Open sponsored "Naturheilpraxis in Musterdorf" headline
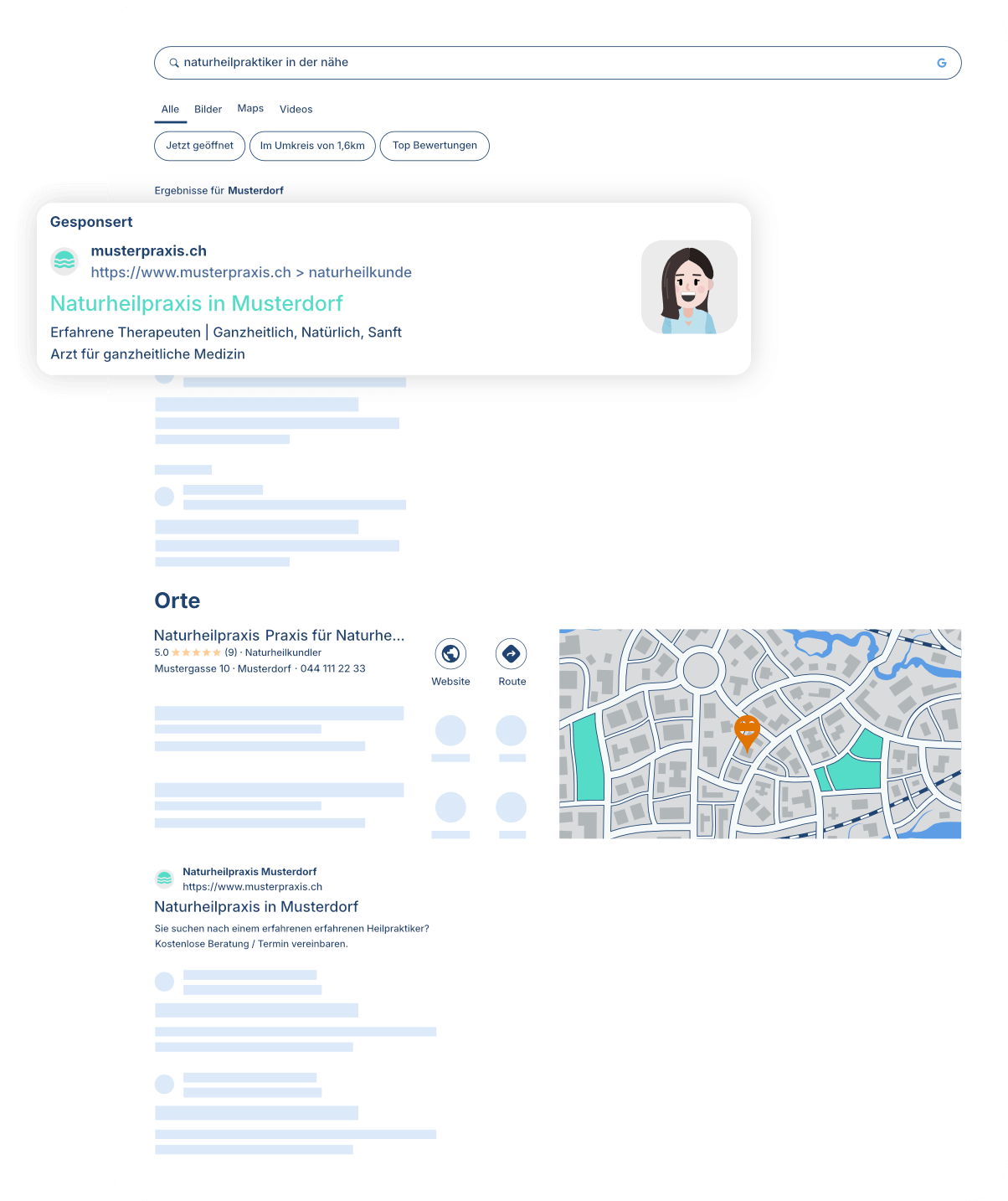1008x1201 pixels. click(x=197, y=303)
